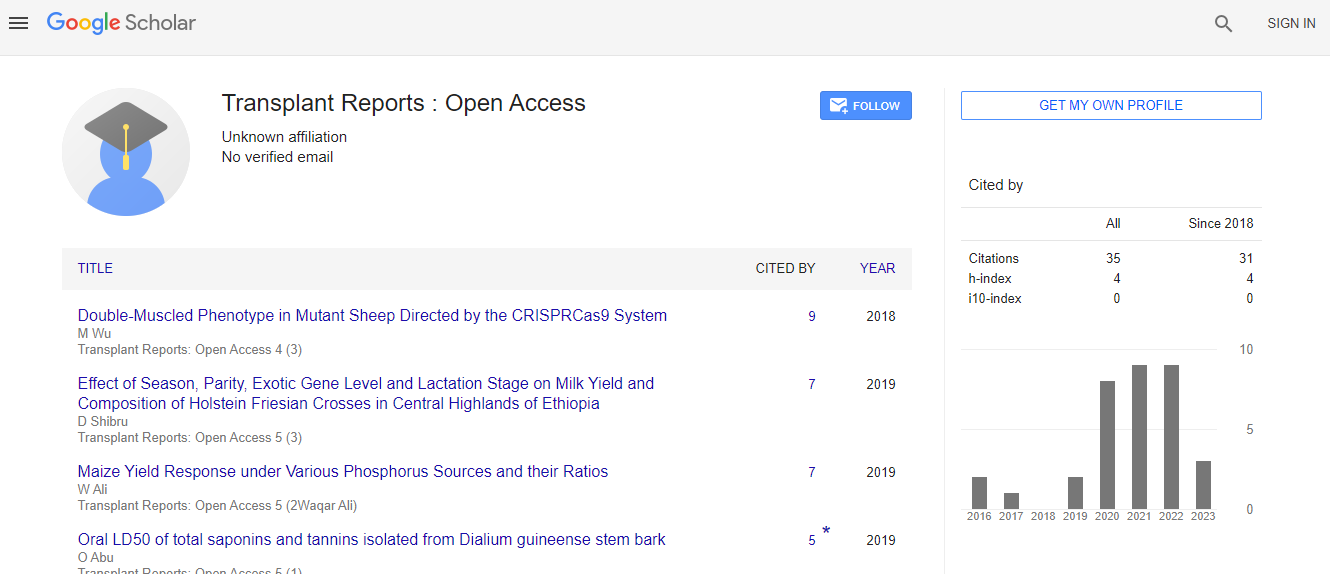This screenshot has width=1330, height=574.
Task: Click the Google Scholar logo
Action: [121, 23]
